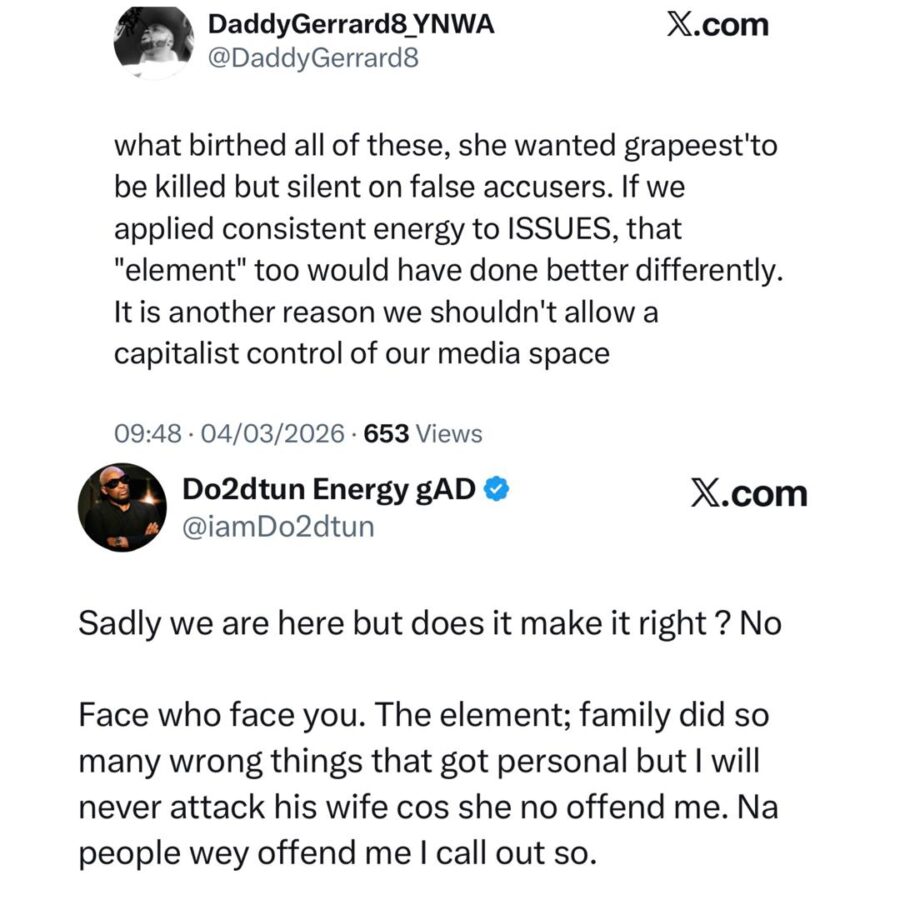Open the @iamDo2dtun handle link
This screenshot has height=900, width=900.
click(x=277, y=526)
